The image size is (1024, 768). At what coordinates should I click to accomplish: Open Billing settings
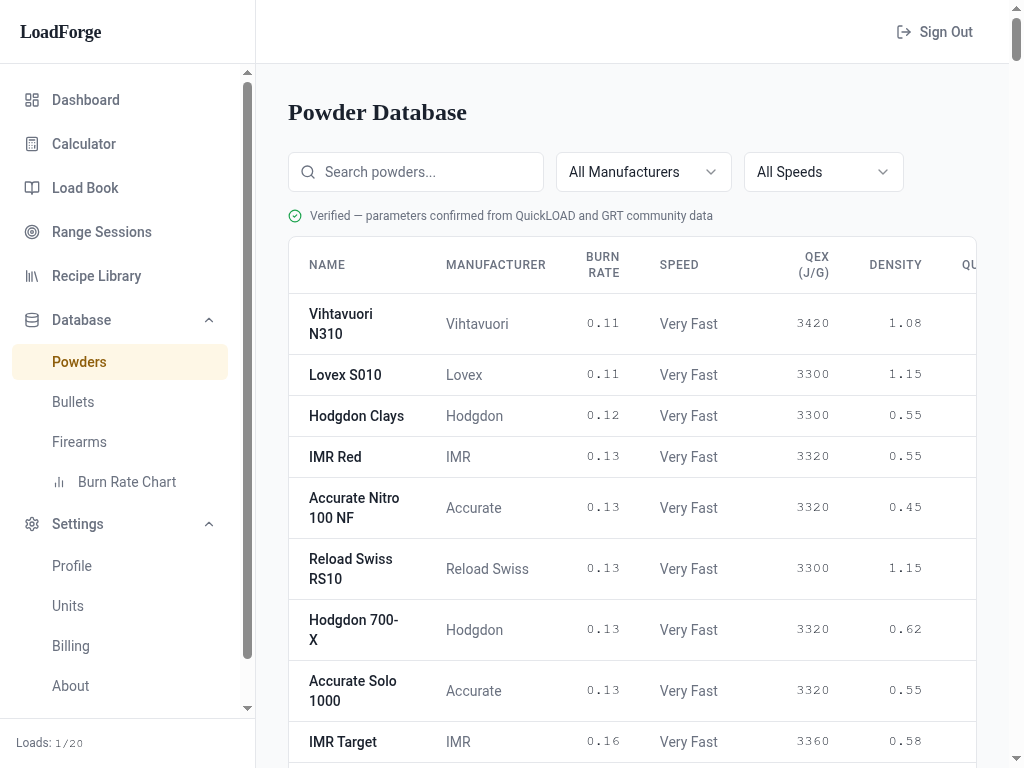pos(120,646)
